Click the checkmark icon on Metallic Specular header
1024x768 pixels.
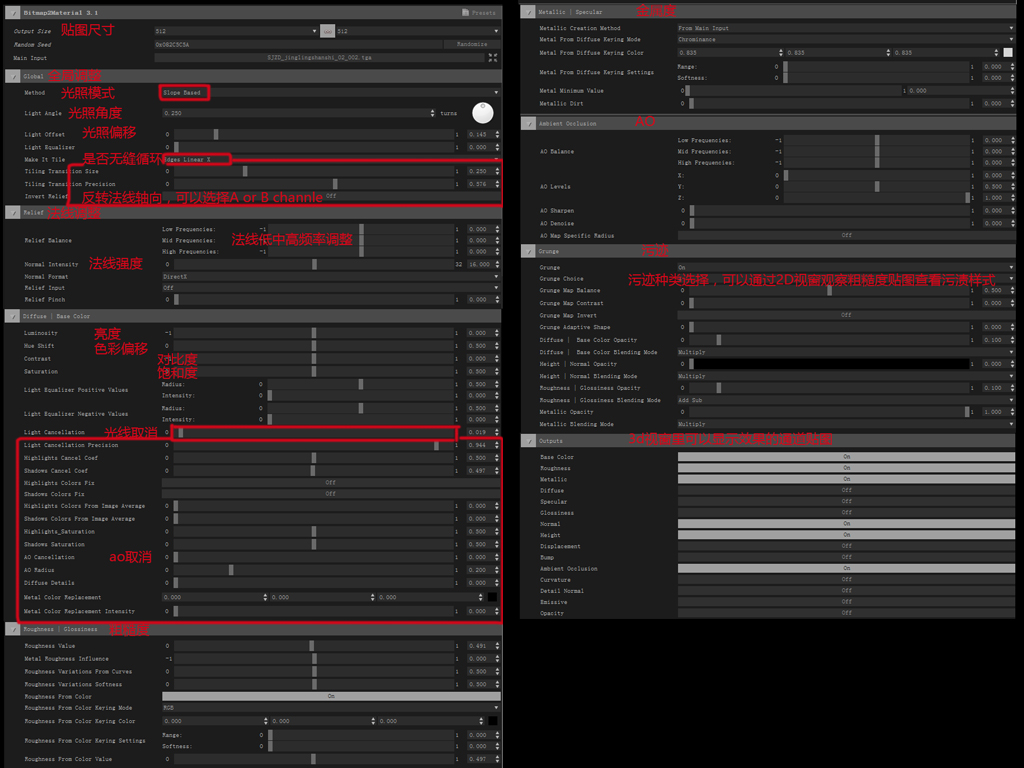pyautogui.click(x=530, y=11)
